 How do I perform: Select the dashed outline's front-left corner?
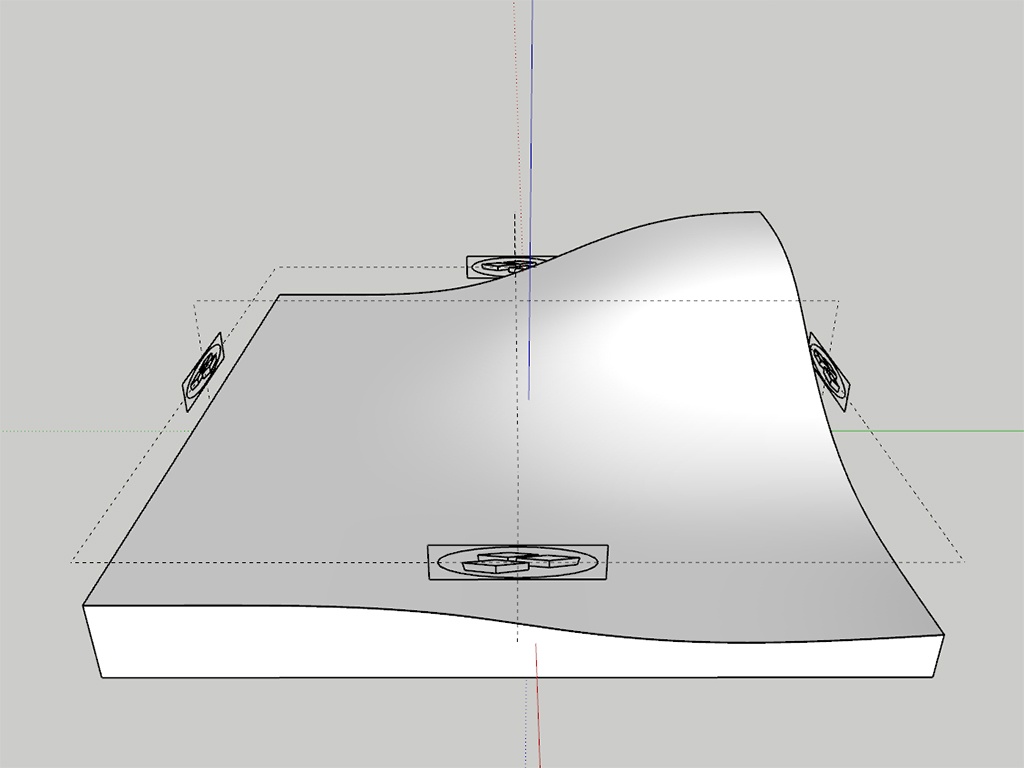pos(72,562)
